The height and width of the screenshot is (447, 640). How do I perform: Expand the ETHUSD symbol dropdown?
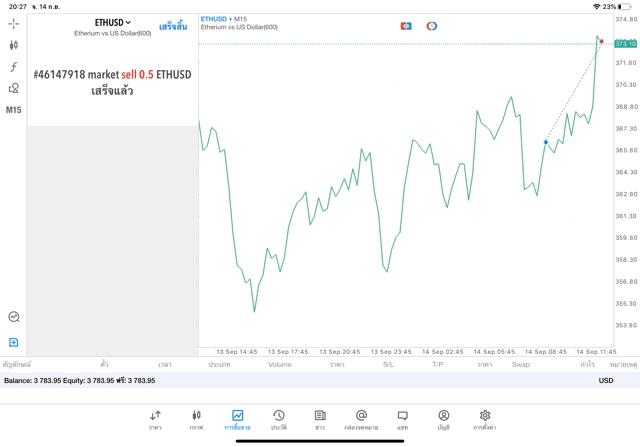coord(113,22)
